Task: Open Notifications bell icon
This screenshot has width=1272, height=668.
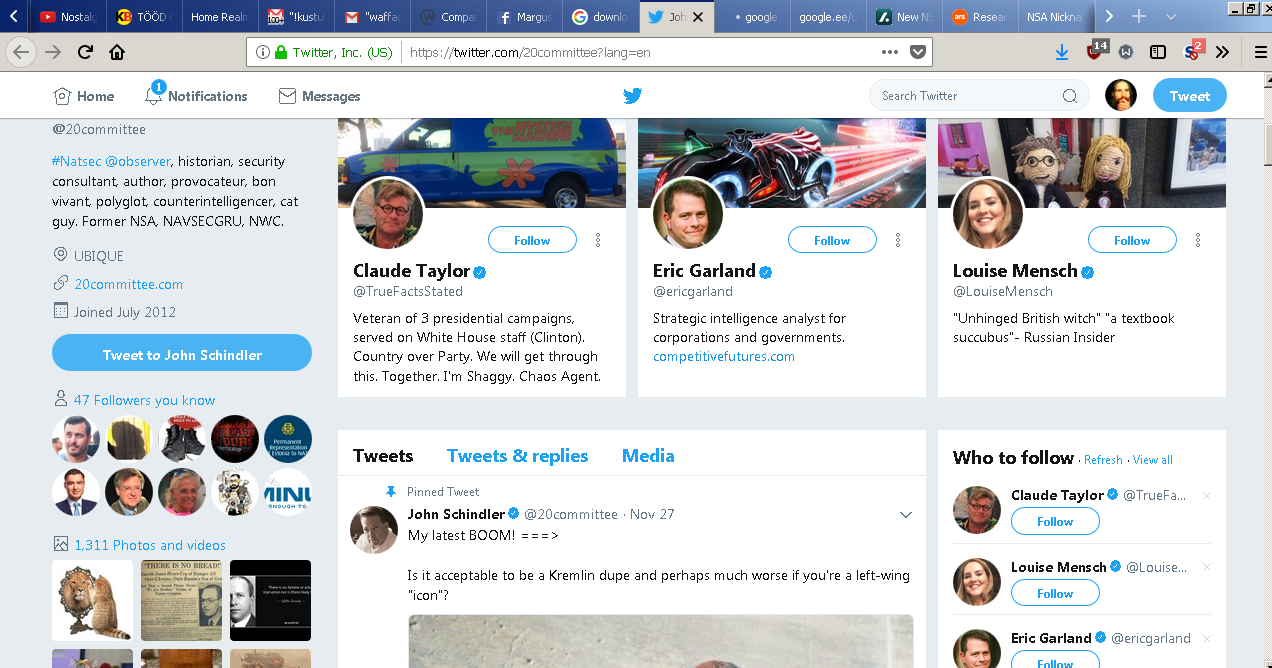Action: pos(154,96)
